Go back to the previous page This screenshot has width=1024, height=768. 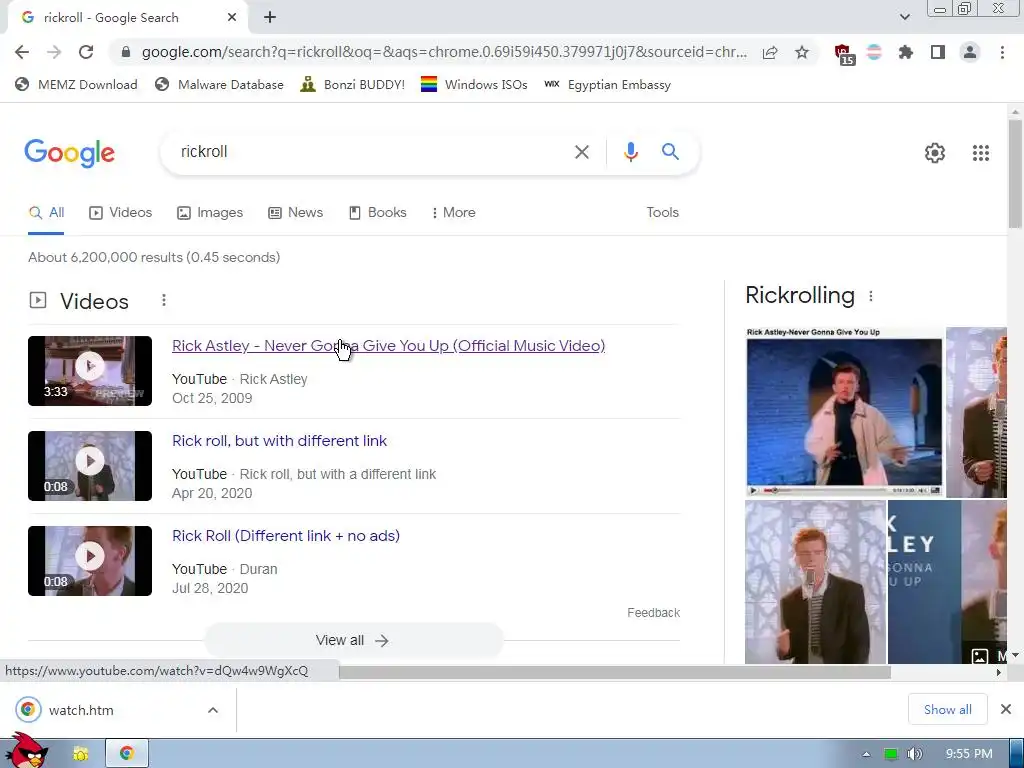click(x=22, y=52)
